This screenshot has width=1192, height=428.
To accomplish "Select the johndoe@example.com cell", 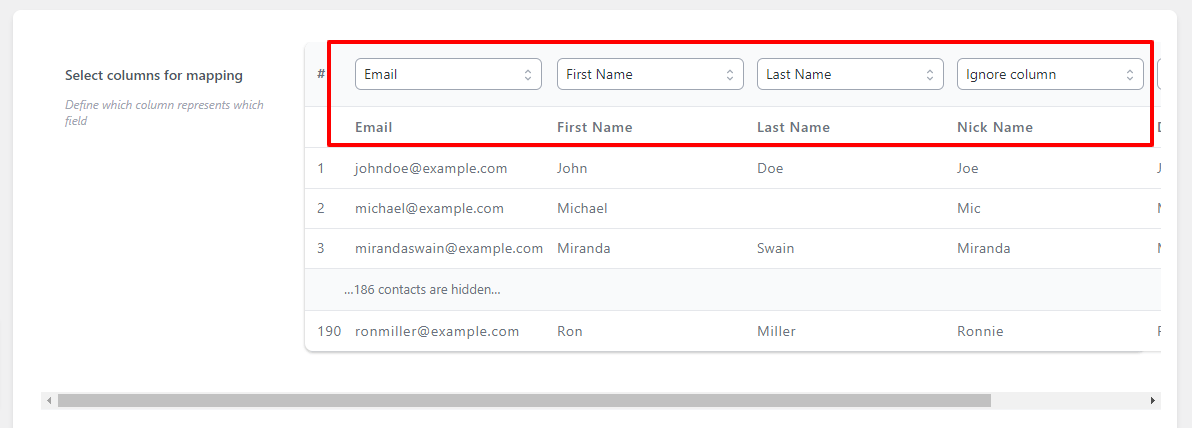I will 431,169.
